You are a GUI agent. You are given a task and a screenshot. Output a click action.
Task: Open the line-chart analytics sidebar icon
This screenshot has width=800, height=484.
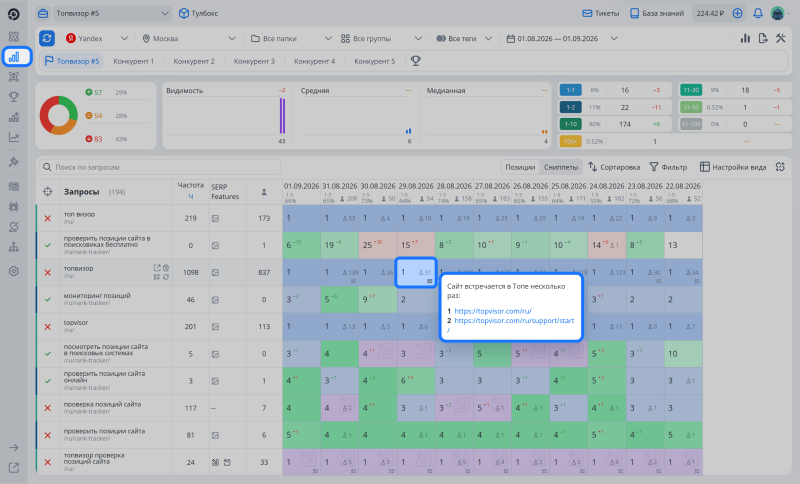pos(14,137)
